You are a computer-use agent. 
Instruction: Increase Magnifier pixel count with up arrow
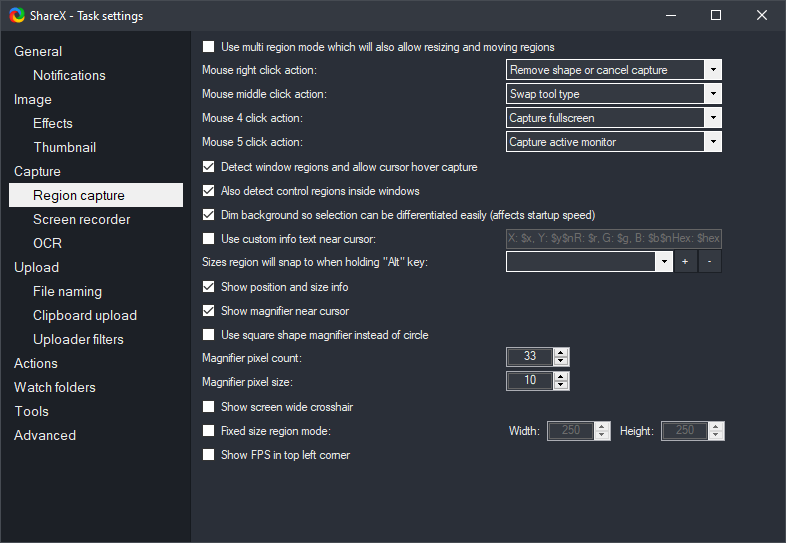(561, 352)
